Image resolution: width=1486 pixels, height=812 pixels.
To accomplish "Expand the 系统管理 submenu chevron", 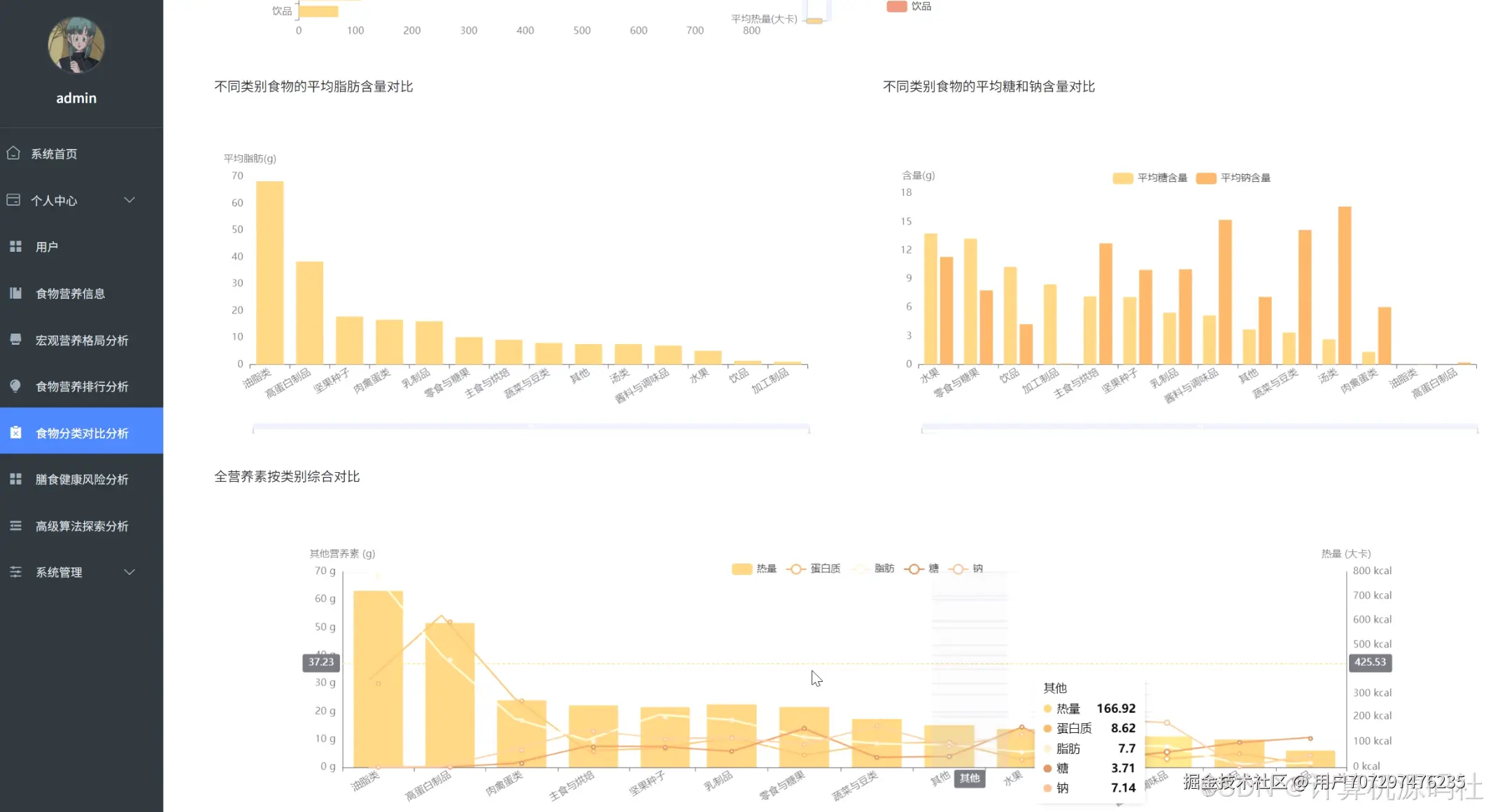I will pyautogui.click(x=129, y=572).
